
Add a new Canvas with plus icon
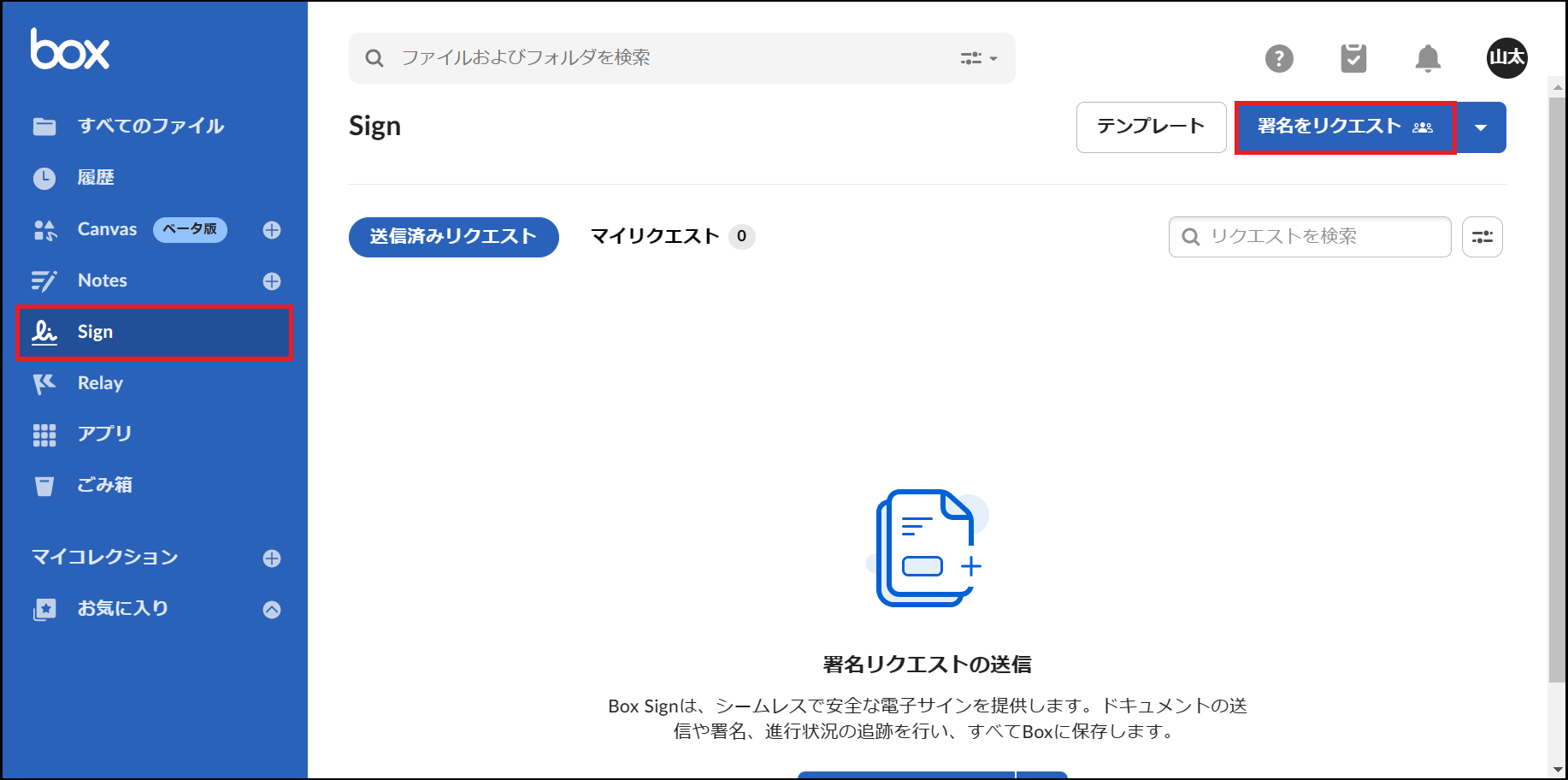coord(272,230)
